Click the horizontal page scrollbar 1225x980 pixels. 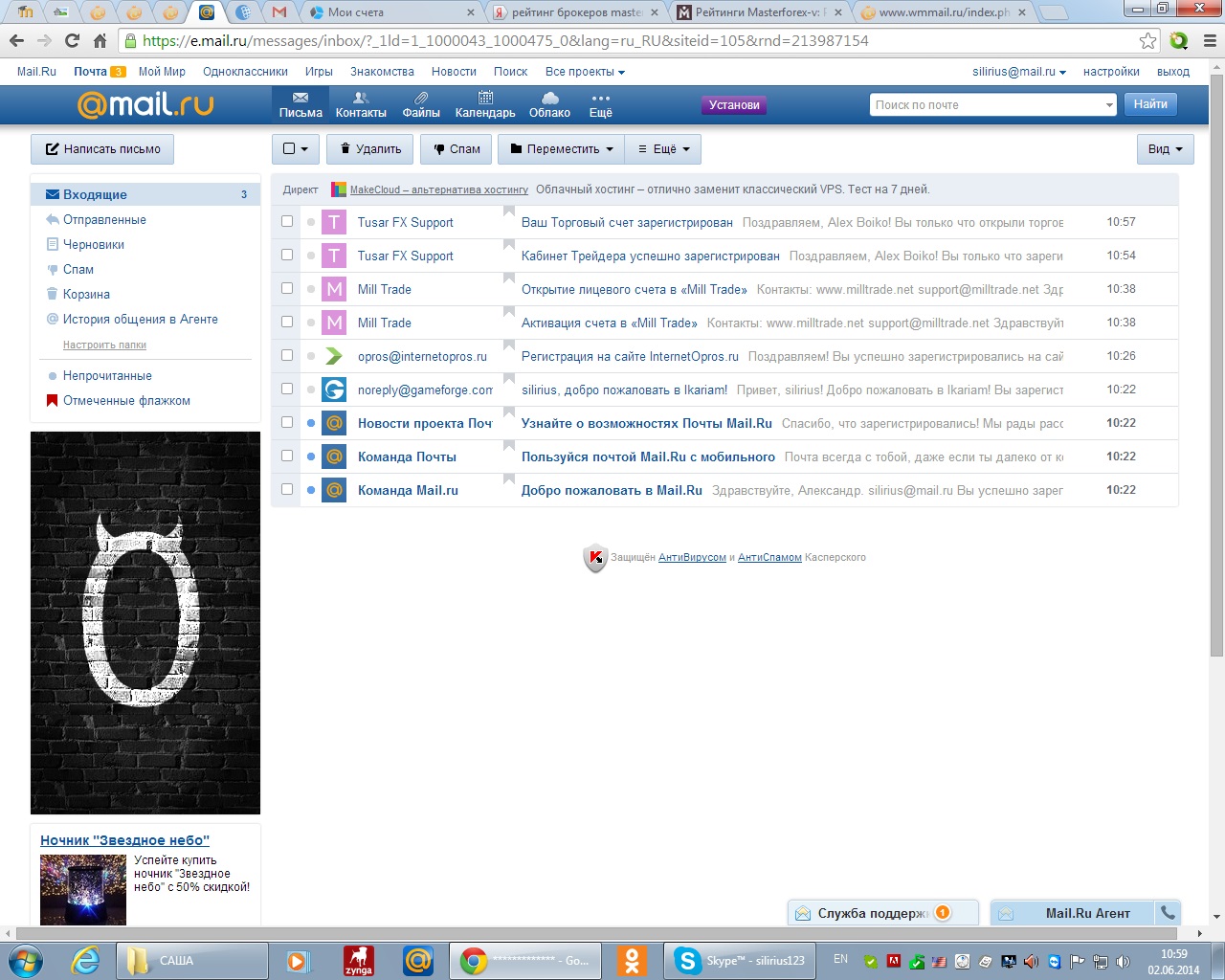coord(596,933)
